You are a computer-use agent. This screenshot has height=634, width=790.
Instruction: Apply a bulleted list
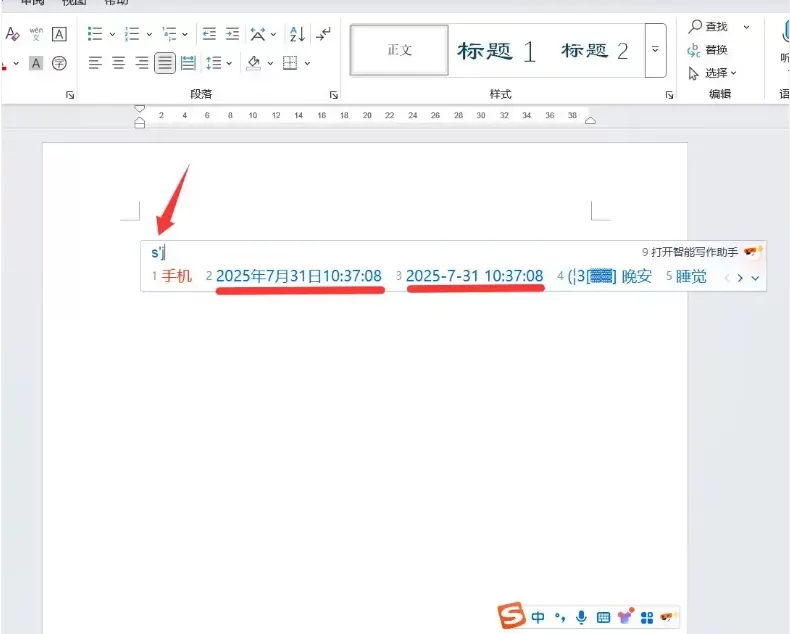95,34
